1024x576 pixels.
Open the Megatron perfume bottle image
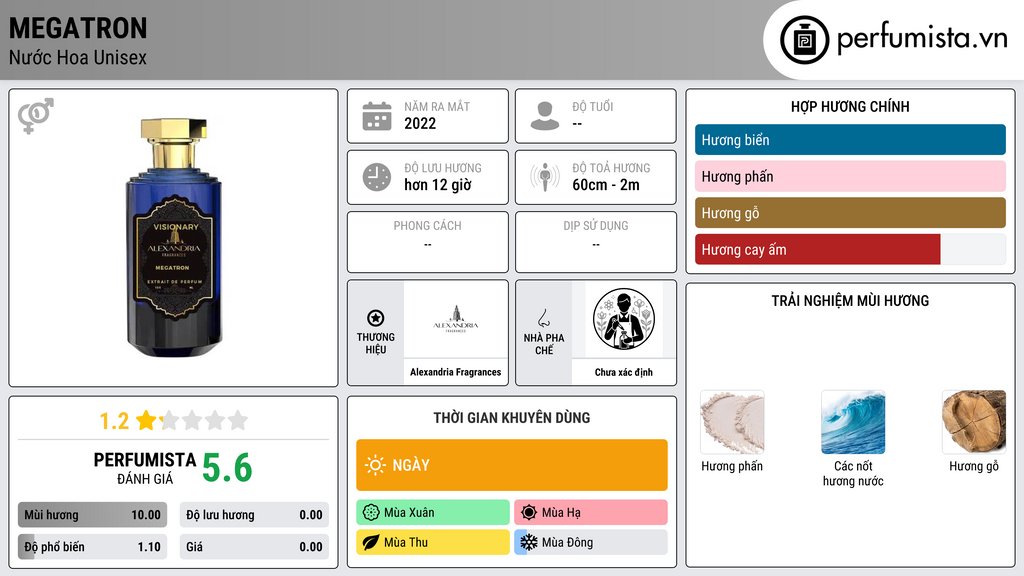(x=174, y=238)
